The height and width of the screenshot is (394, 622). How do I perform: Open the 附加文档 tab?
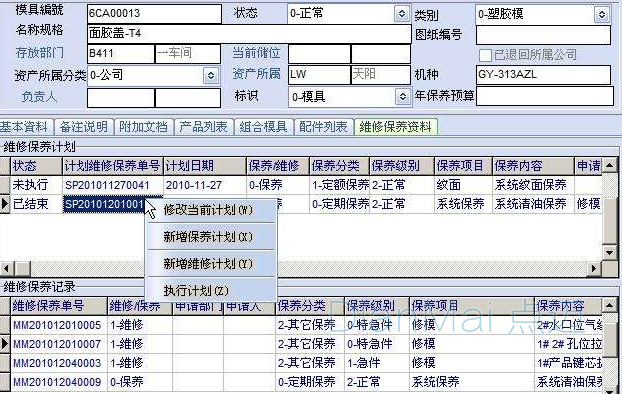click(x=143, y=127)
